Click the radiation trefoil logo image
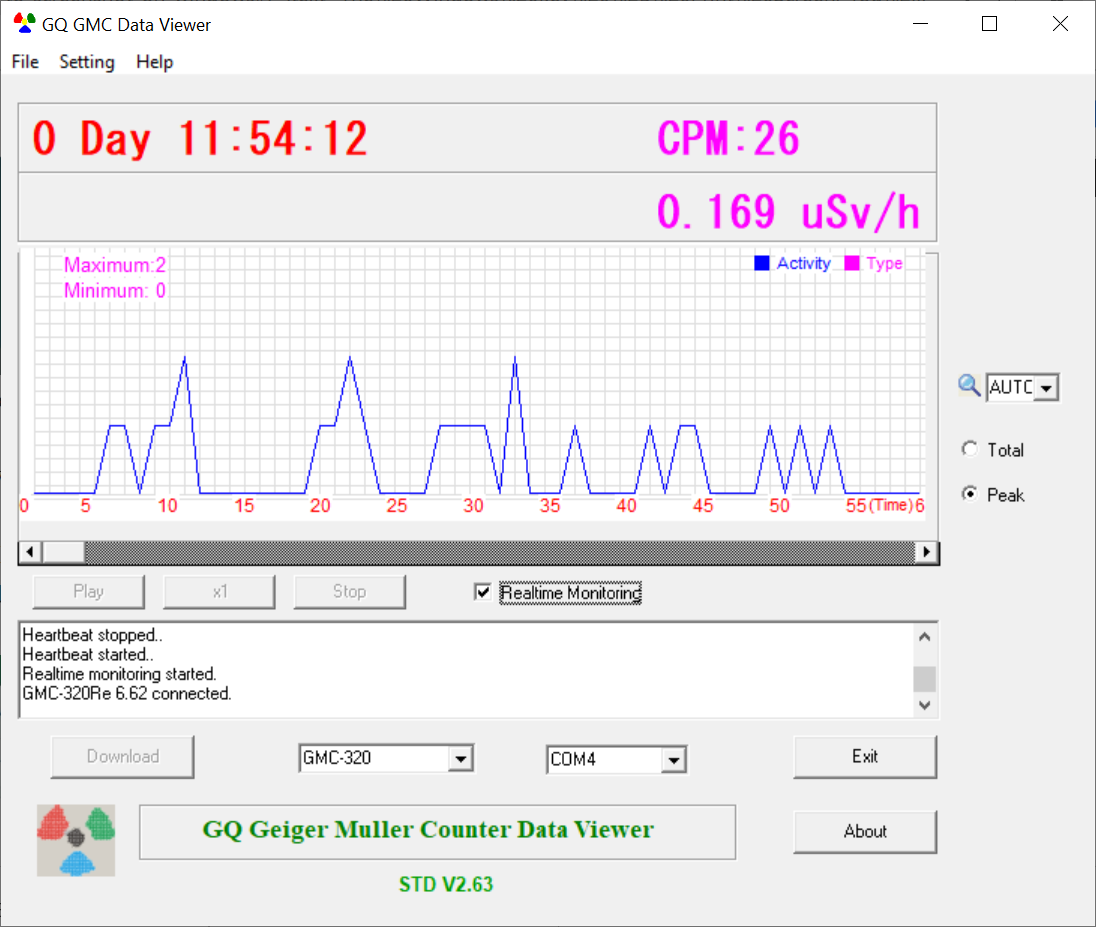Viewport: 1096px width, 927px height. tap(76, 840)
